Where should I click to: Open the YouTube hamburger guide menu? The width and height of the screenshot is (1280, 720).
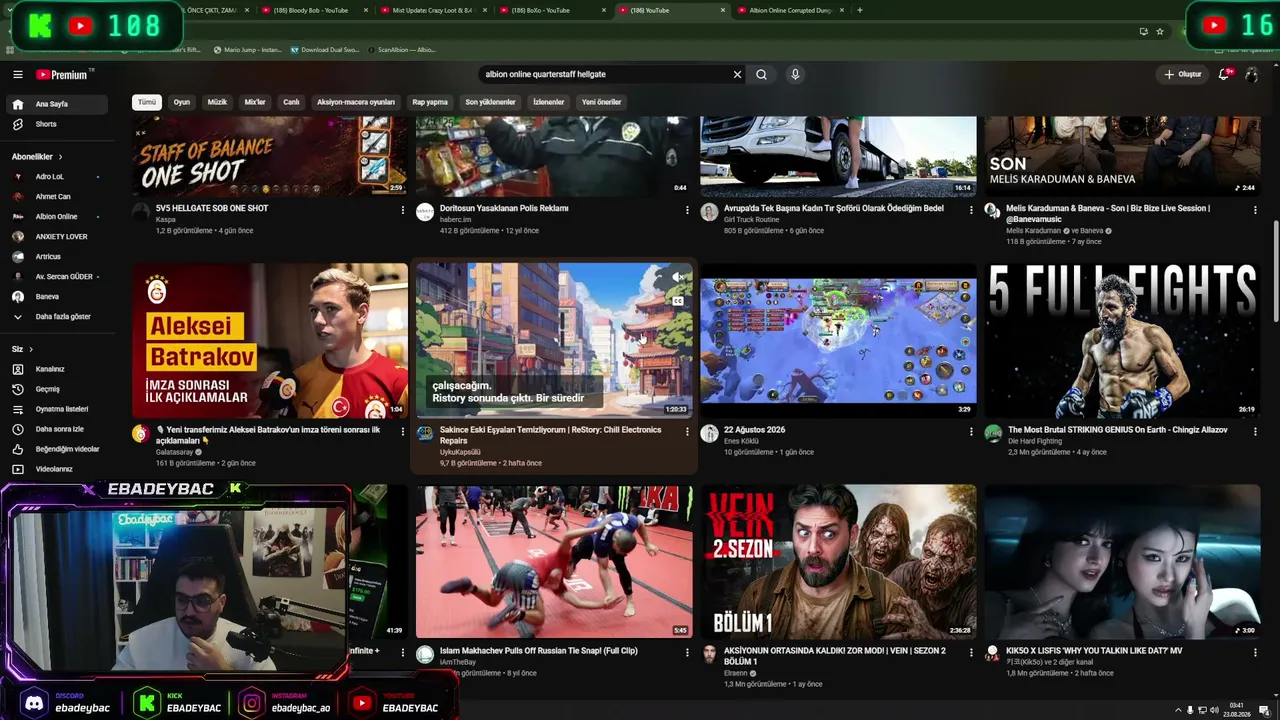click(x=18, y=74)
